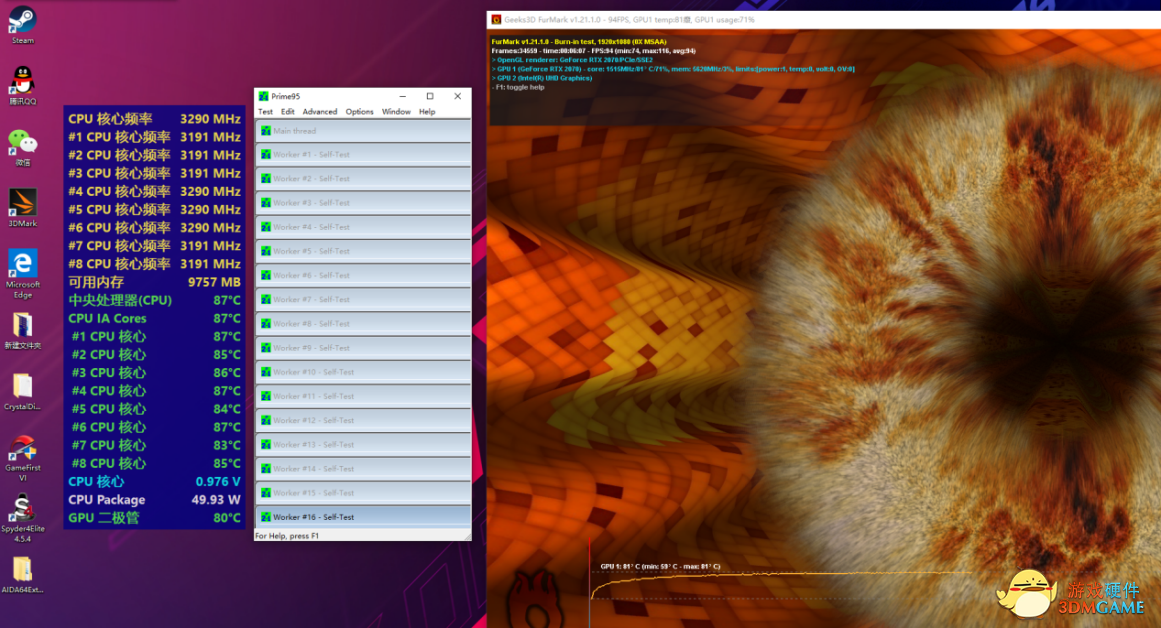1161x628 pixels.
Task: Click the #5 CPU 核心 84°C row
Action: click(154, 409)
